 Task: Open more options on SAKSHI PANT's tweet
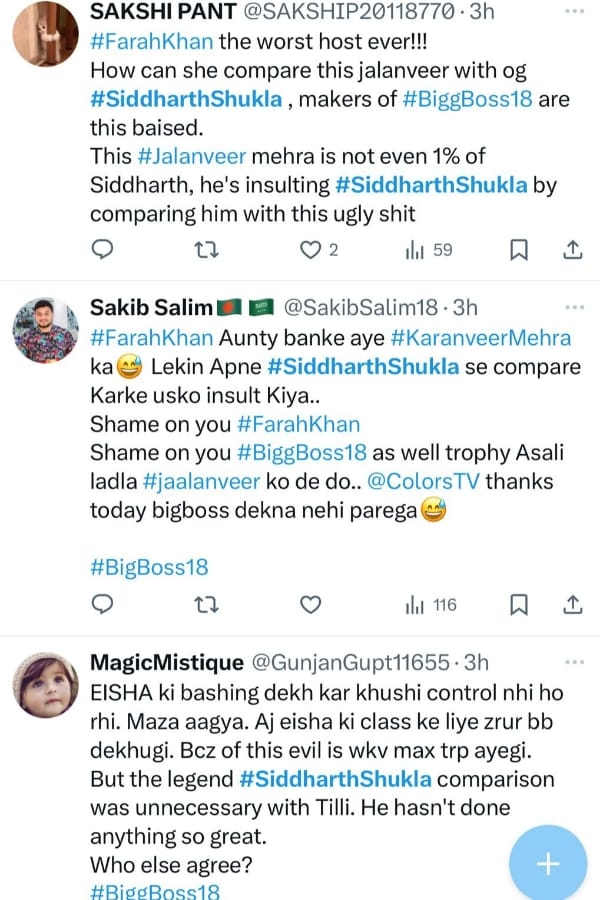click(x=574, y=12)
